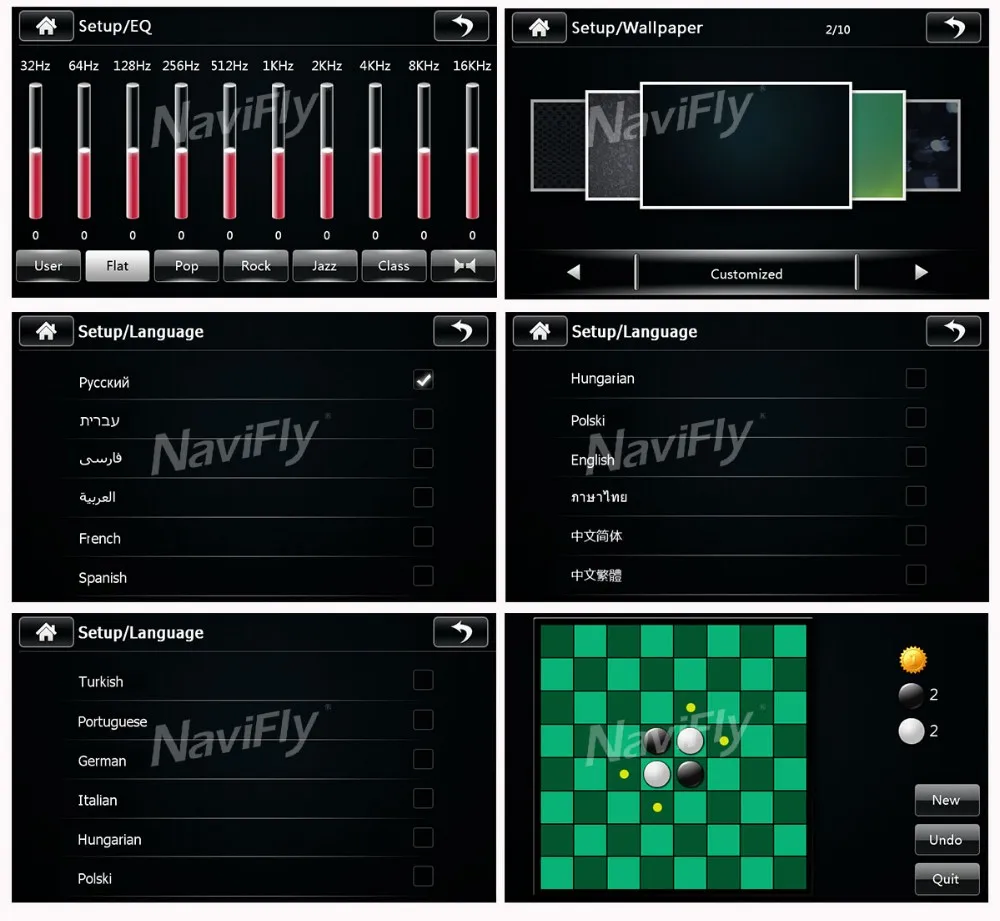Select the black piece at the board center-left top
Image resolution: width=1000 pixels, height=921 pixels.
[657, 741]
